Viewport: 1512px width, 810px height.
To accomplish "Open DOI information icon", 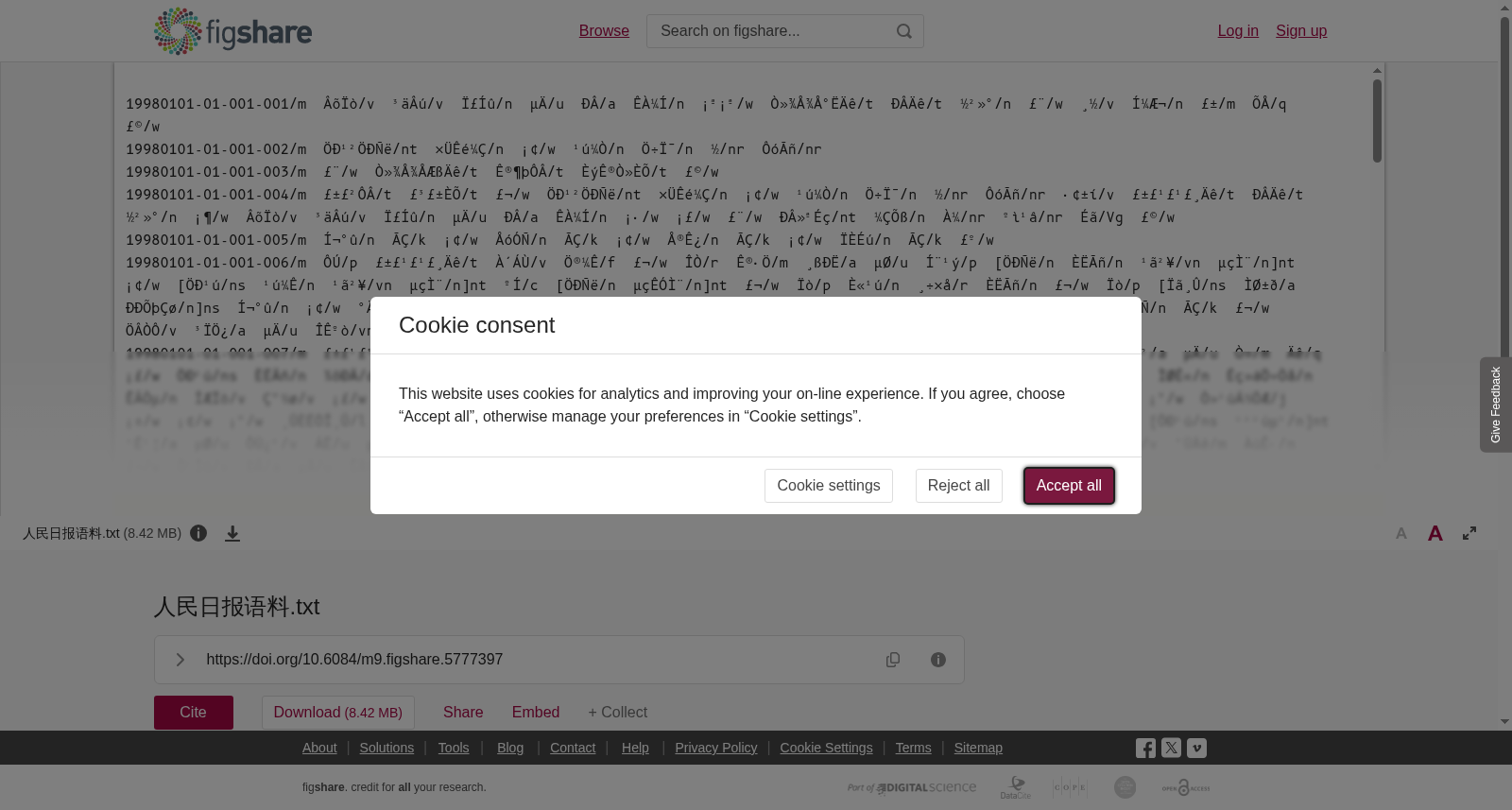I will point(938,660).
